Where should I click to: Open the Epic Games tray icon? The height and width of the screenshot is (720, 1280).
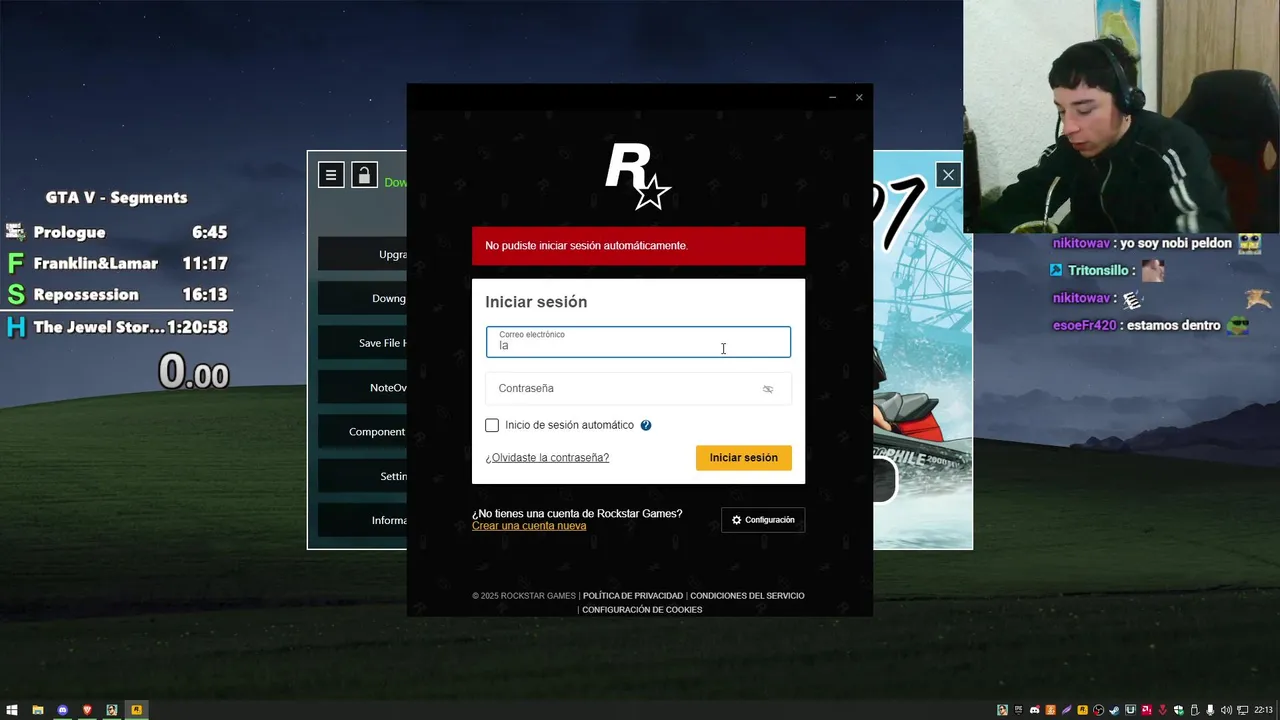1018,710
